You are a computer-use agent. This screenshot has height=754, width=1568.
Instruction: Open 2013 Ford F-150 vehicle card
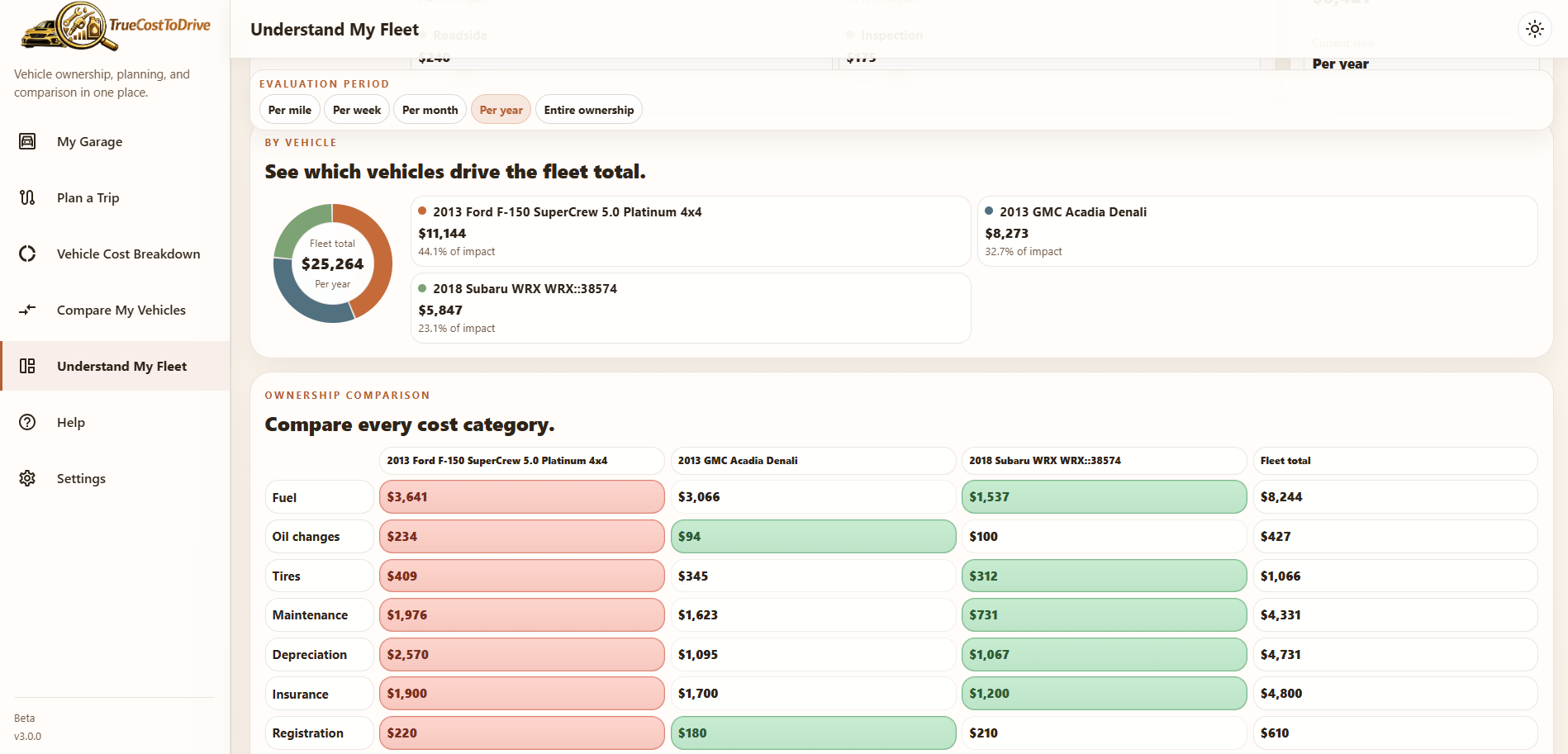click(x=691, y=231)
